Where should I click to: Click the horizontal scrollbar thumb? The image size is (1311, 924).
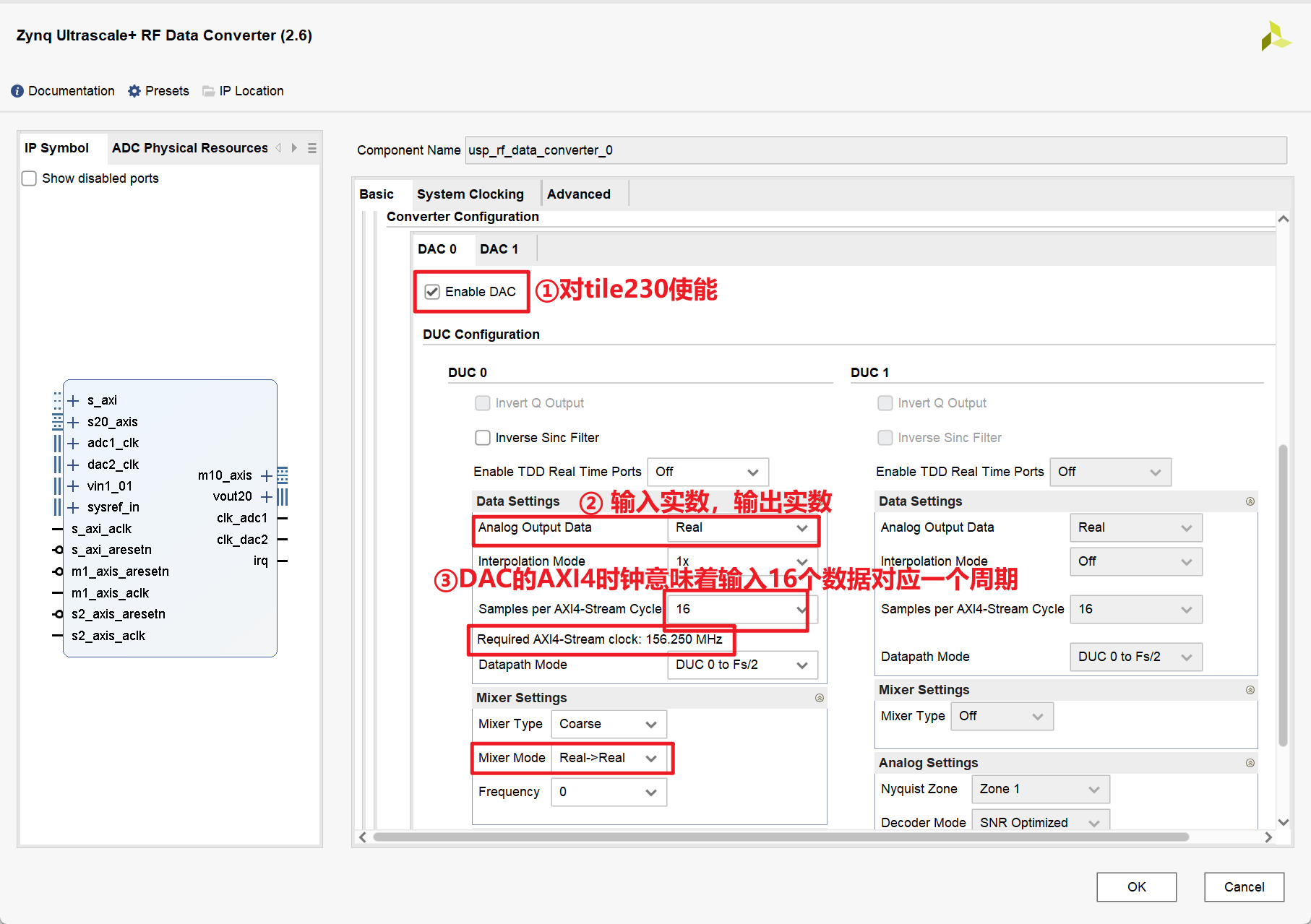tap(781, 837)
